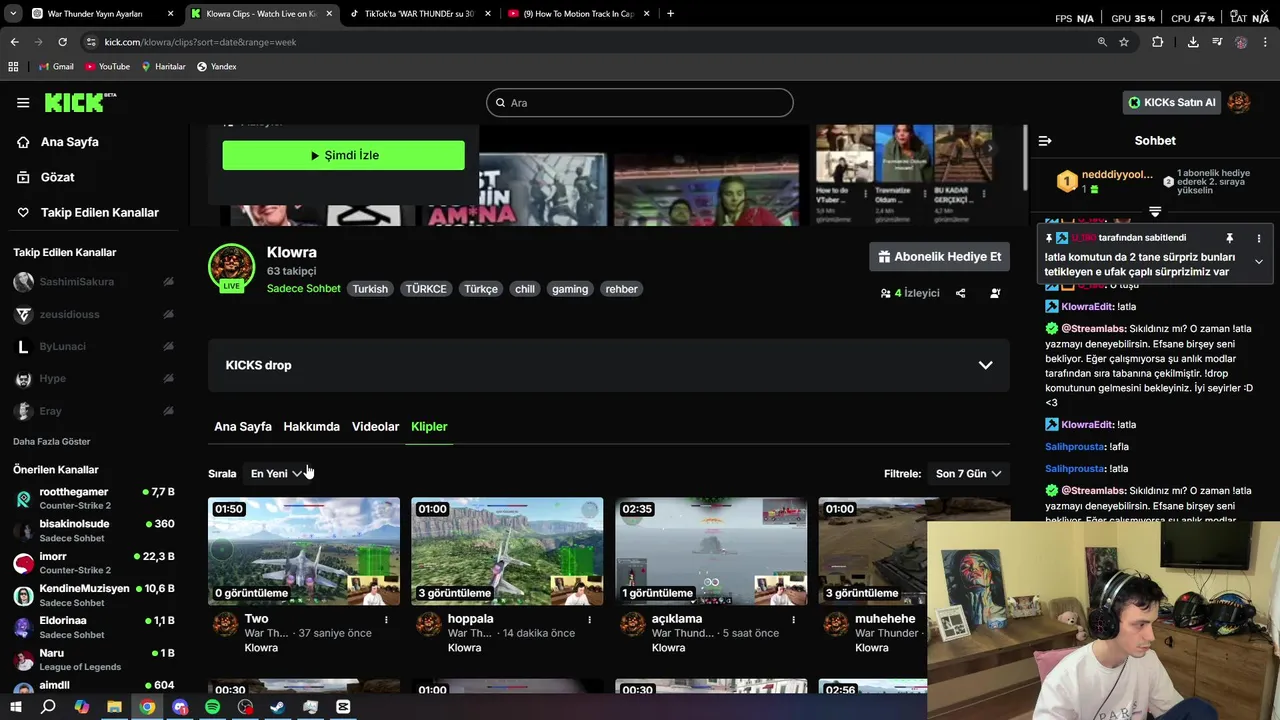
Task: Click the Şimdi İzle button
Action: tap(343, 155)
